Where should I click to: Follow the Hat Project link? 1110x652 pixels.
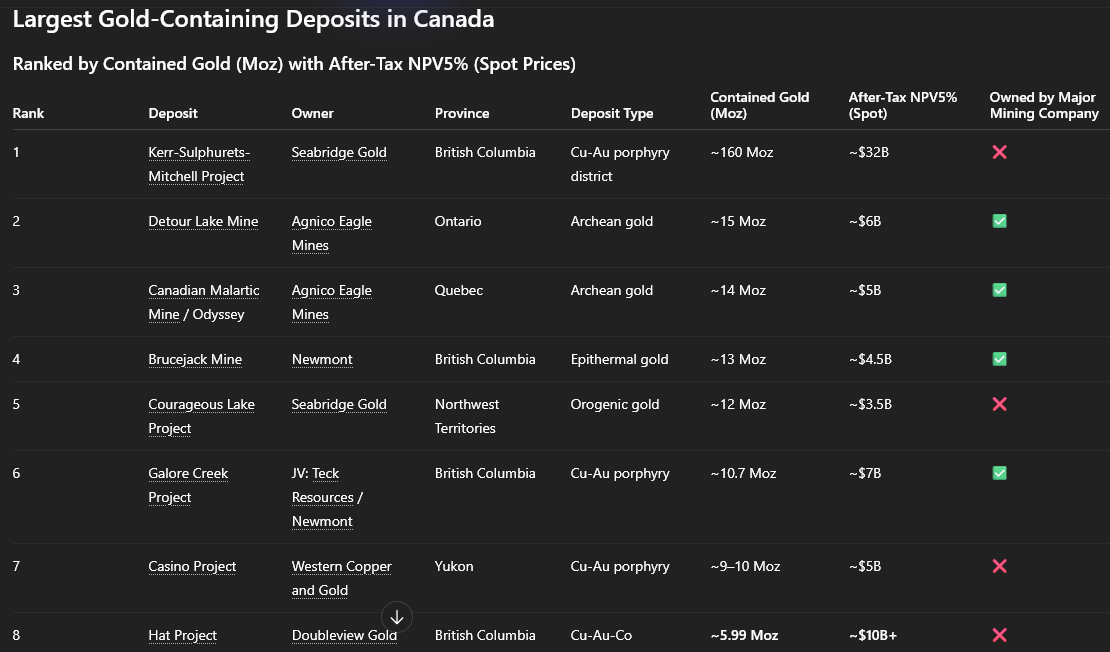point(182,635)
